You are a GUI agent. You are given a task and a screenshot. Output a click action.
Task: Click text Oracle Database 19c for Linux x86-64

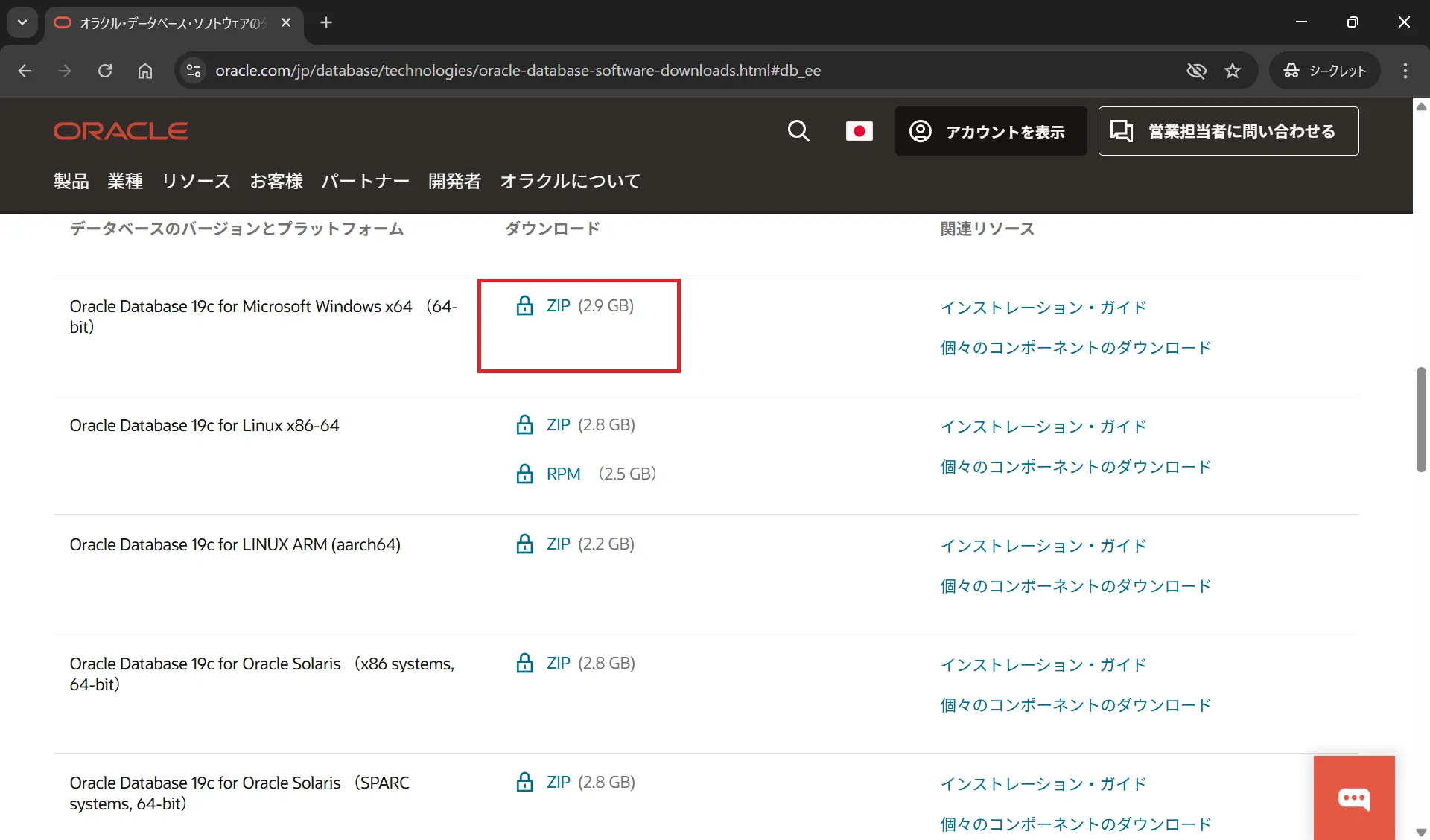coord(205,425)
